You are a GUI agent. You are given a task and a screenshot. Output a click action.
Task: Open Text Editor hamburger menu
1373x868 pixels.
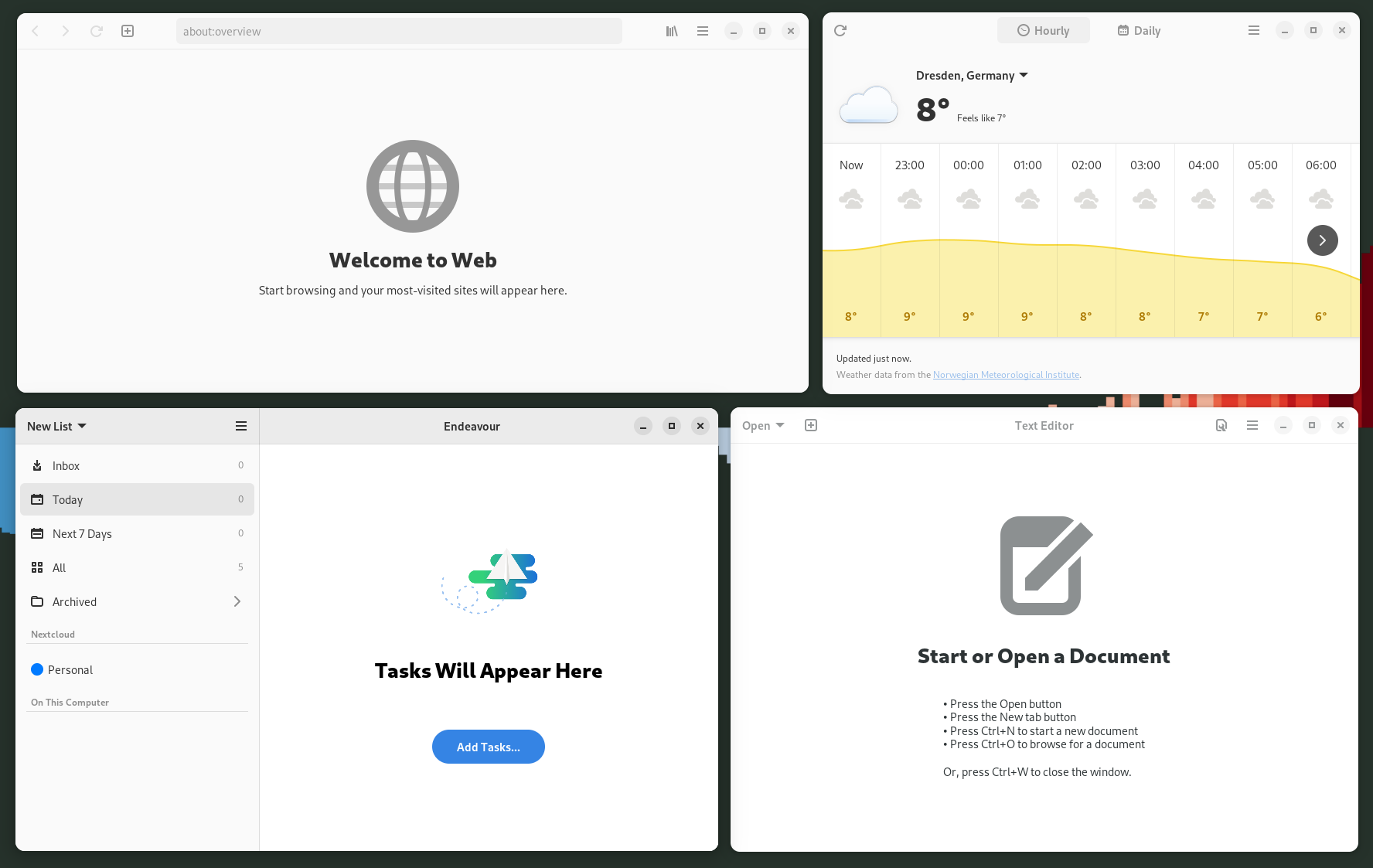coord(1252,425)
